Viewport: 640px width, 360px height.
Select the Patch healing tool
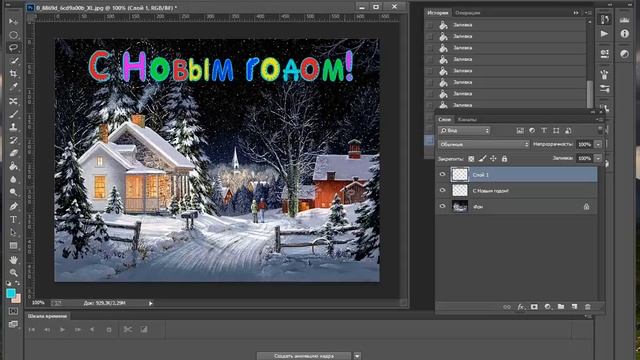(13, 101)
